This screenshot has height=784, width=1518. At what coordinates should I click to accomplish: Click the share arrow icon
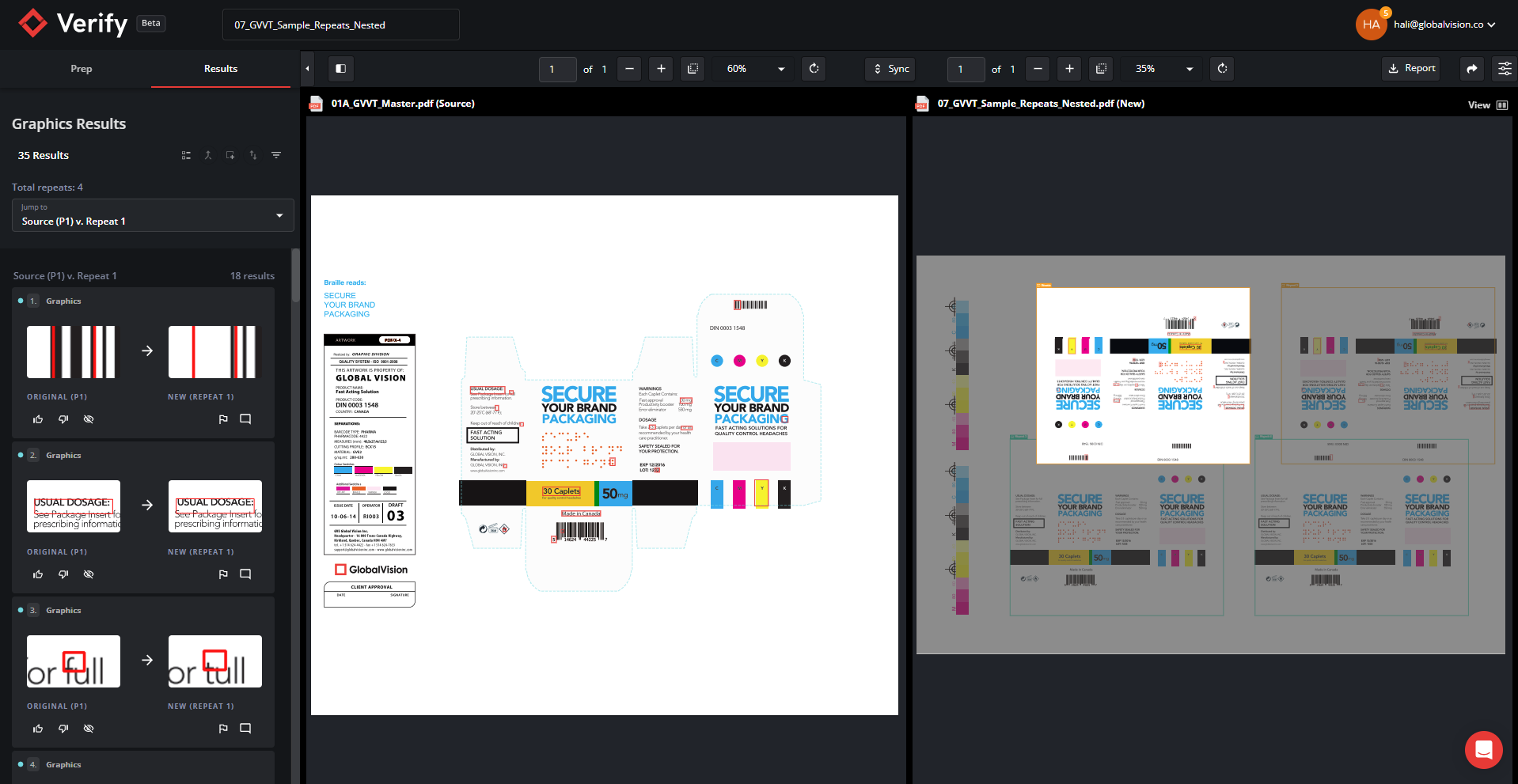tap(1471, 69)
